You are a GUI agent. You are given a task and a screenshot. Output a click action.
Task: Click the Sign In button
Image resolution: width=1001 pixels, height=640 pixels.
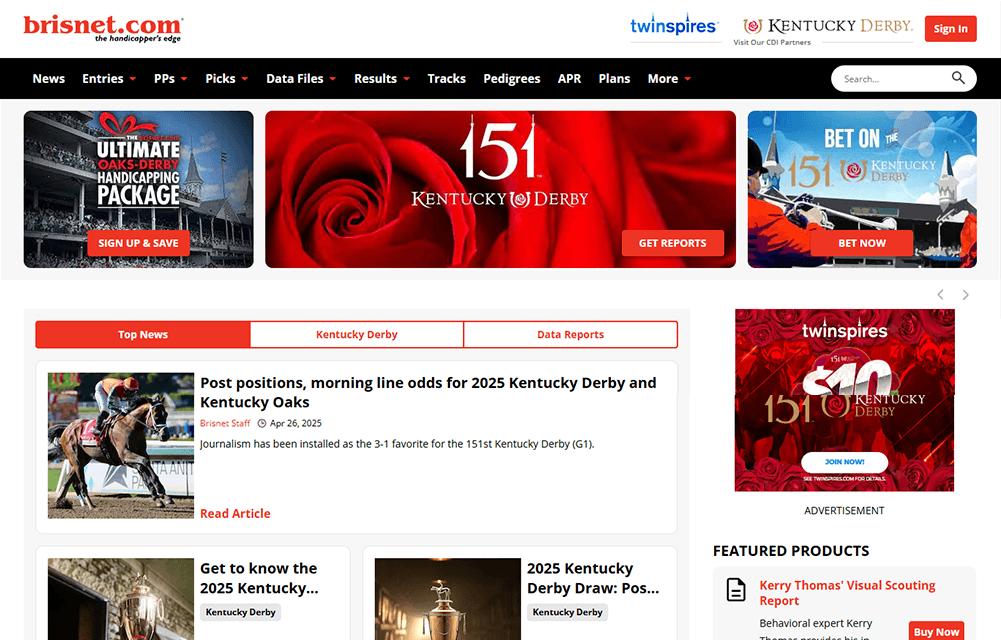tap(951, 29)
